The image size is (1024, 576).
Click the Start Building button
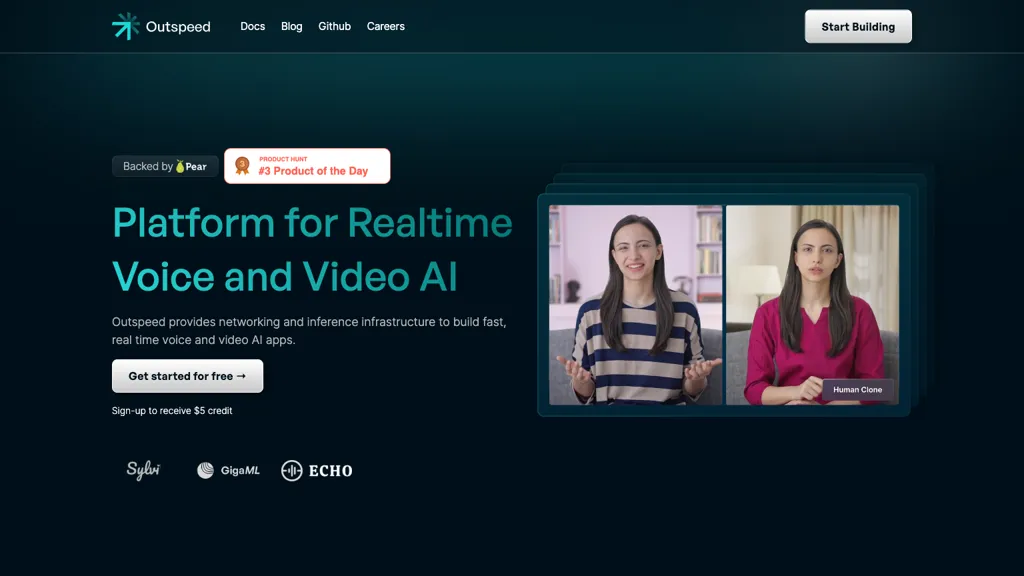click(858, 27)
